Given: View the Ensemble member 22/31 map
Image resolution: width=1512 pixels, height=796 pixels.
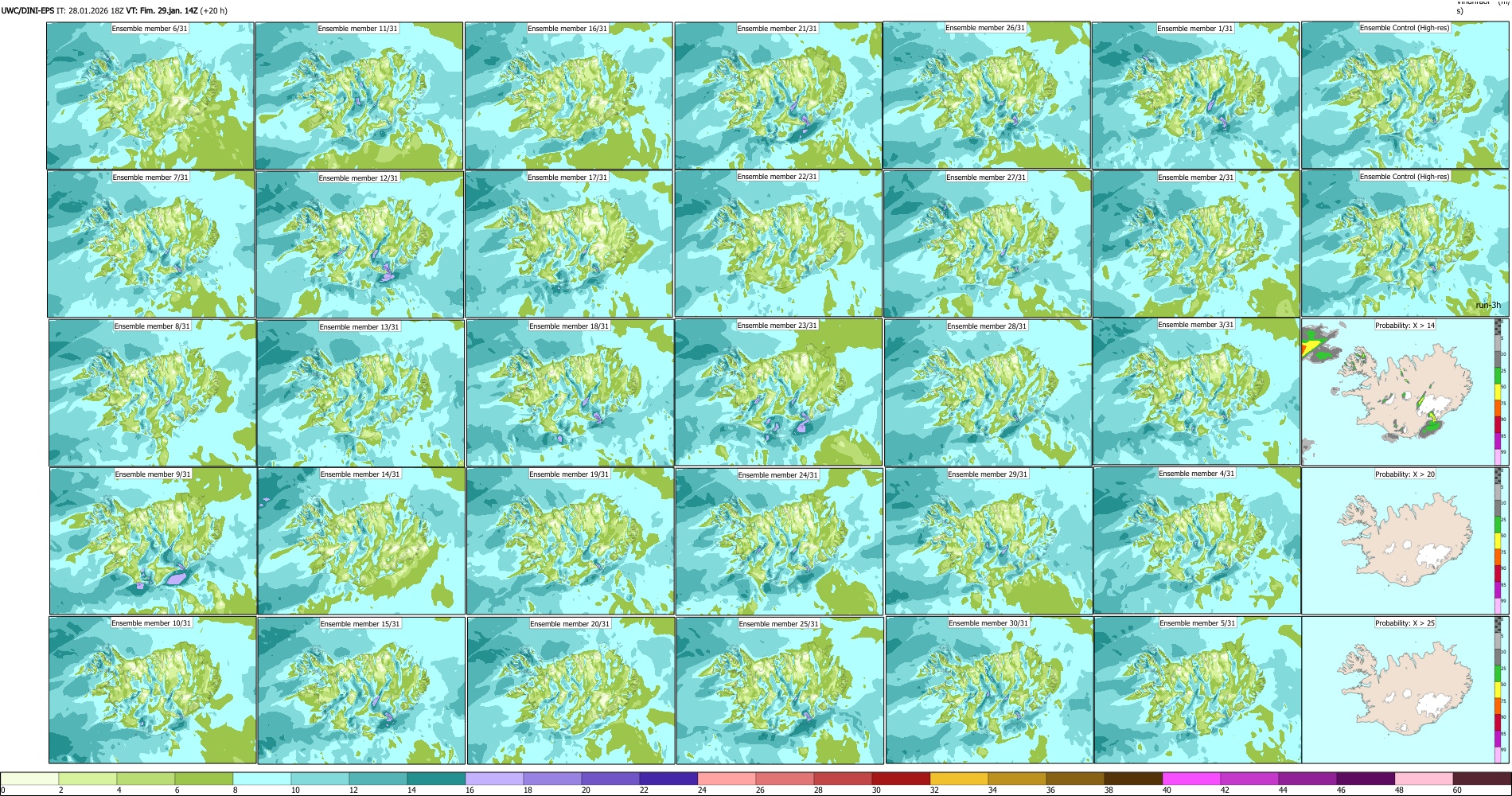Looking at the screenshot, I should (778, 244).
